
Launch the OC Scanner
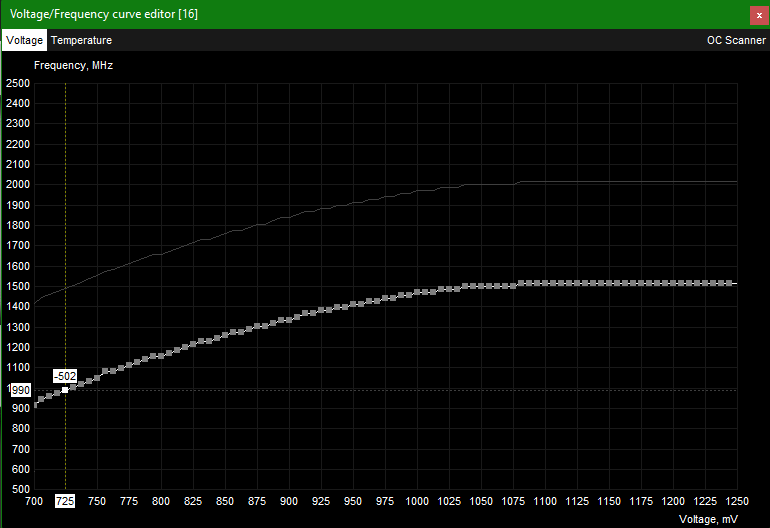point(736,40)
